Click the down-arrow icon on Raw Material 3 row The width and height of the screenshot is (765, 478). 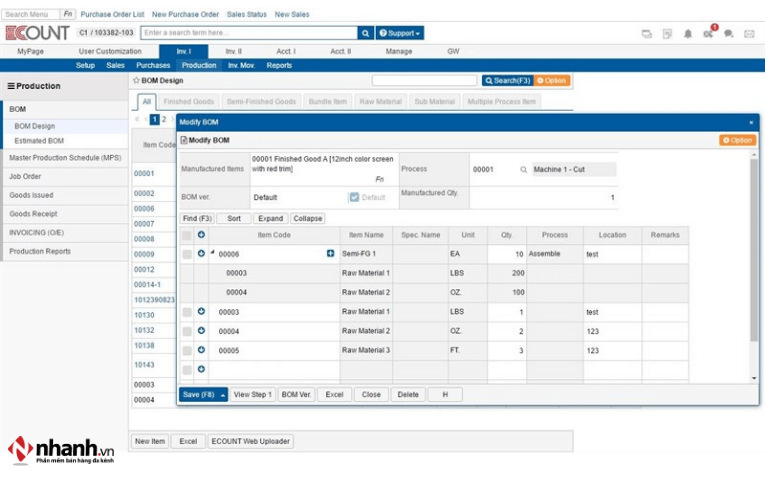(201, 350)
